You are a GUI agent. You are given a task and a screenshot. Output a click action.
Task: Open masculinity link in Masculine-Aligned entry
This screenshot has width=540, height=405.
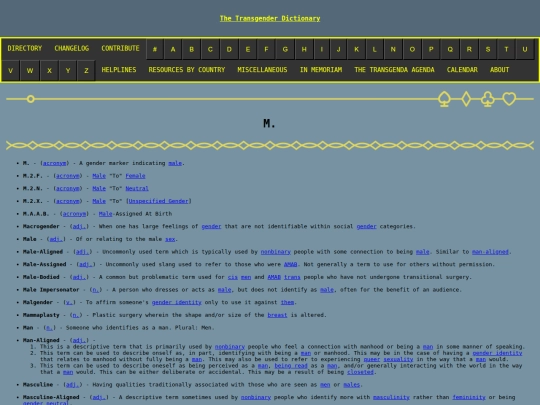point(391,397)
